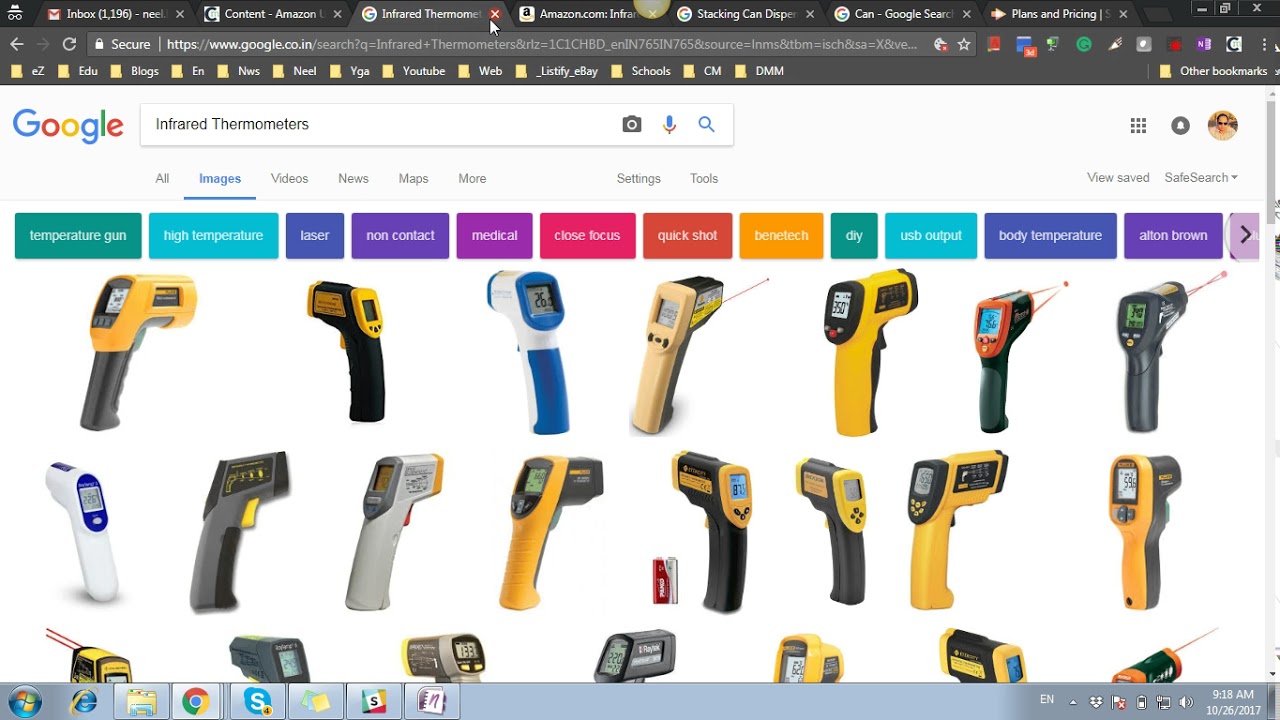This screenshot has width=1280, height=720.
Task: Click the search text field
Action: point(380,124)
